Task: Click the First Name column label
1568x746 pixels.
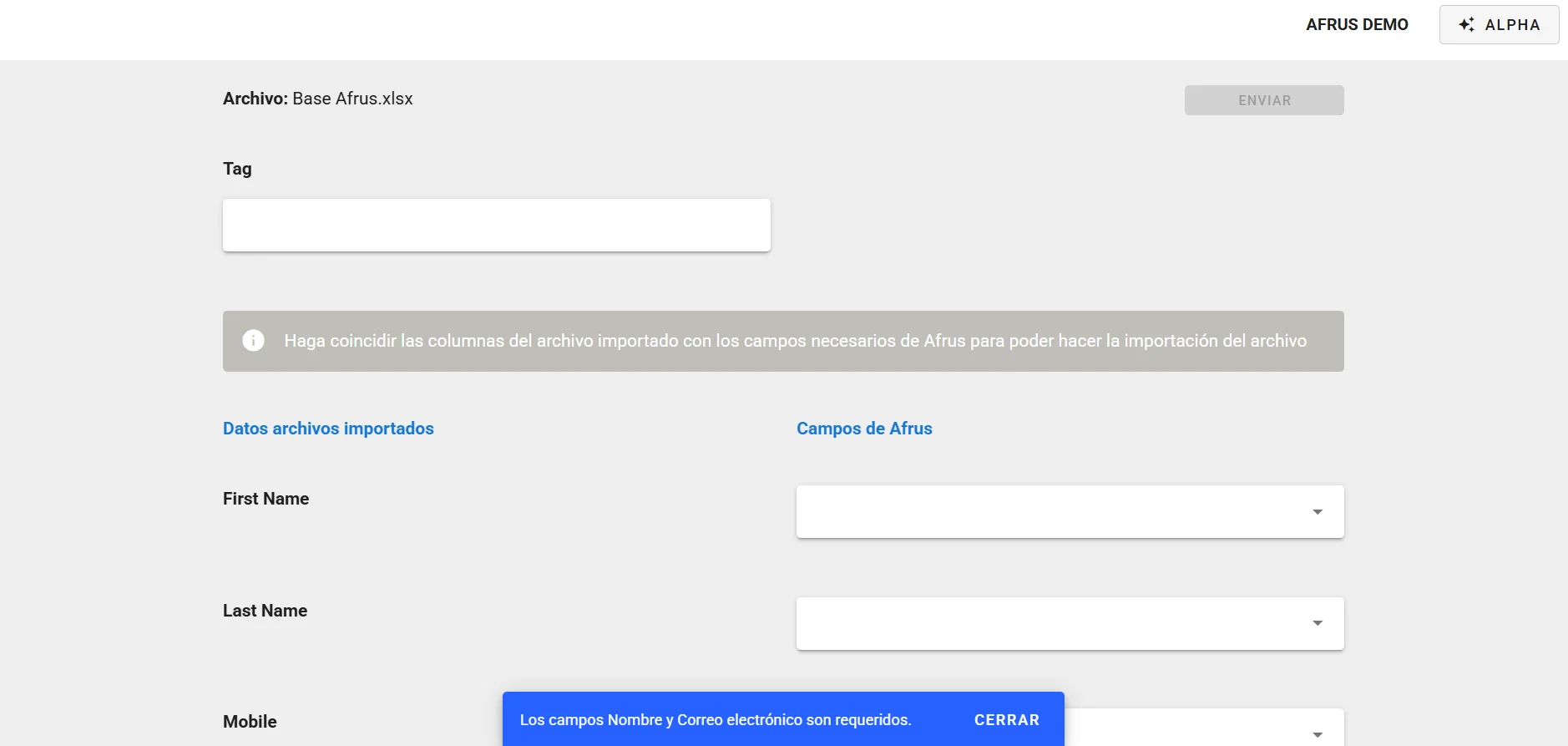Action: pos(266,499)
